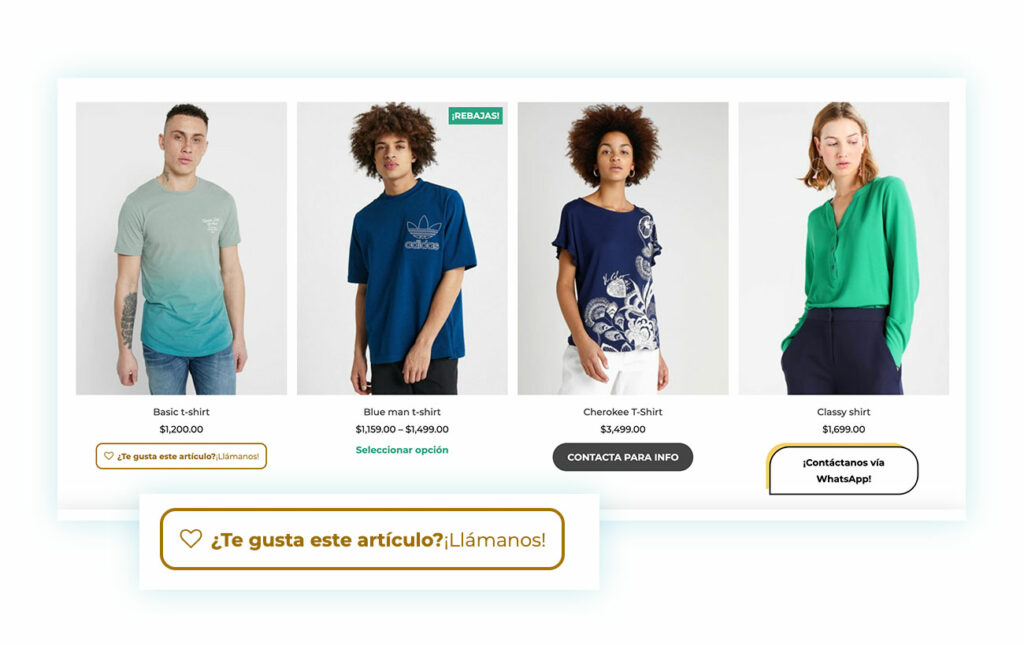Click ¡Contáctanos vía WhatsApp! button
The height and width of the screenshot is (645, 1024).
[842, 470]
